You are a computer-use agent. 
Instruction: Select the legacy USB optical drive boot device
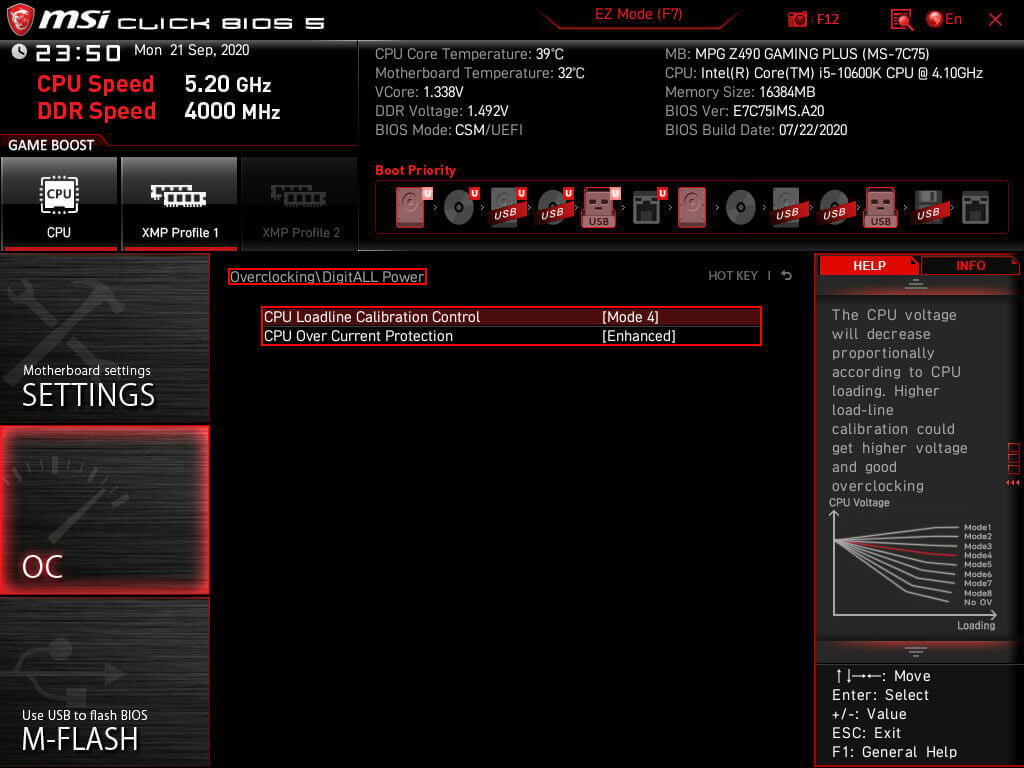[835, 207]
